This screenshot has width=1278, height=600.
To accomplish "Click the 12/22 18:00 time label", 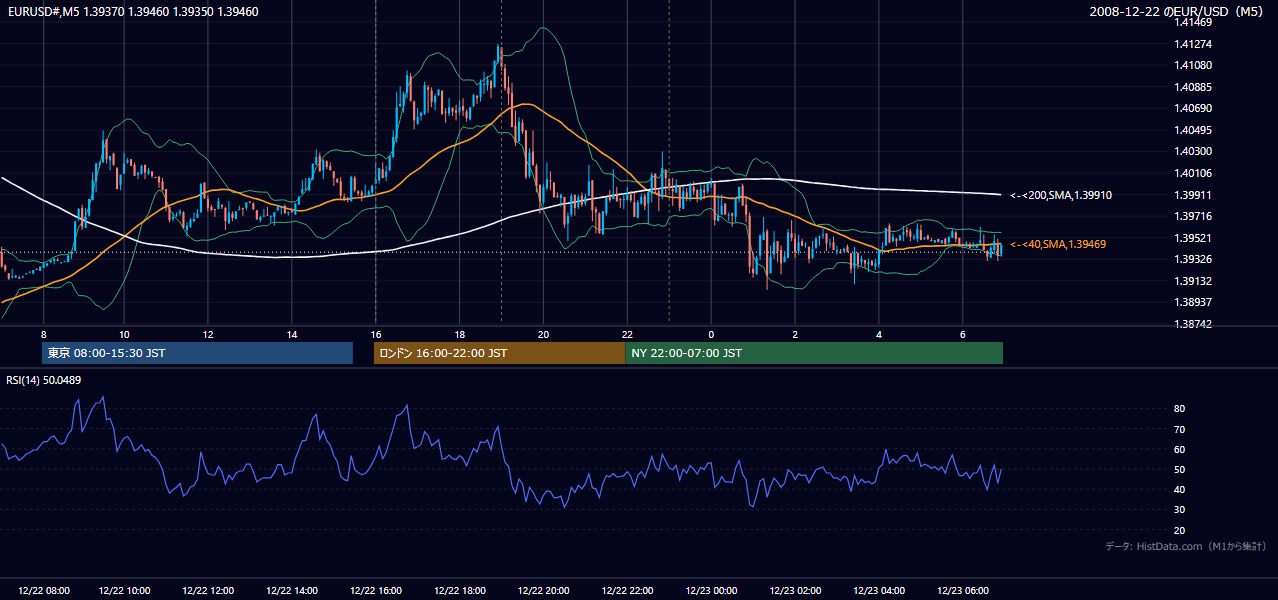I will pos(460,591).
